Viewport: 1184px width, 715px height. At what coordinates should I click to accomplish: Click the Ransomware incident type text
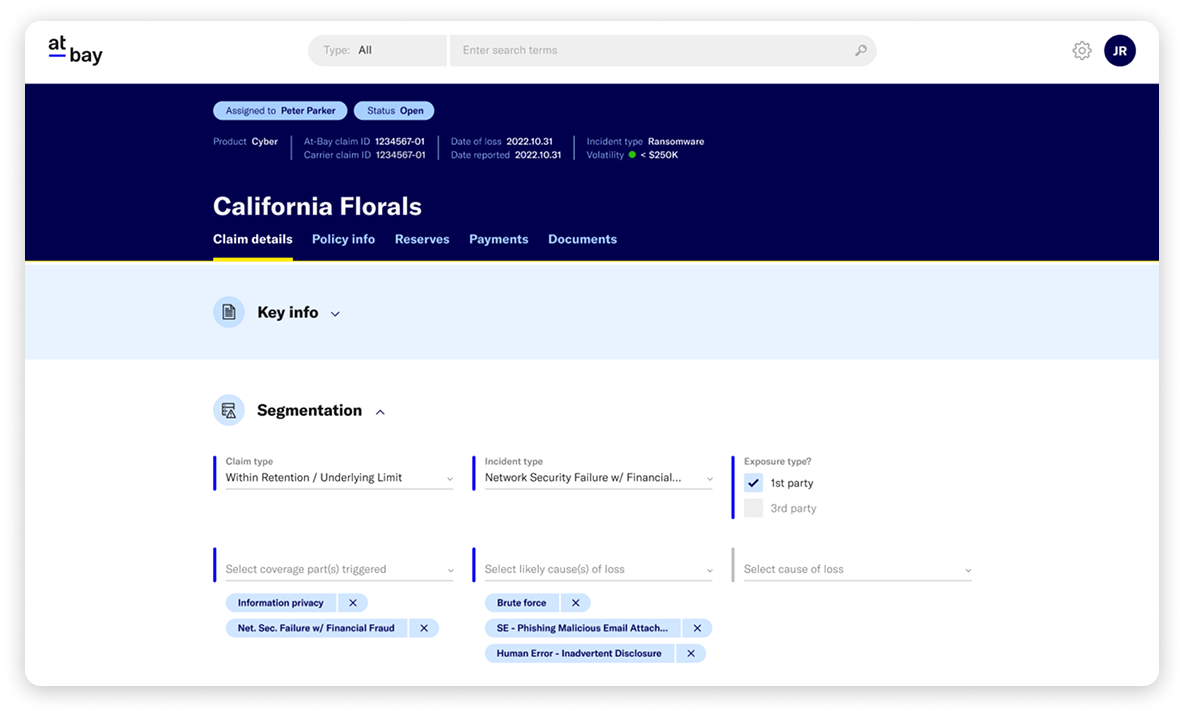pyautogui.click(x=676, y=141)
